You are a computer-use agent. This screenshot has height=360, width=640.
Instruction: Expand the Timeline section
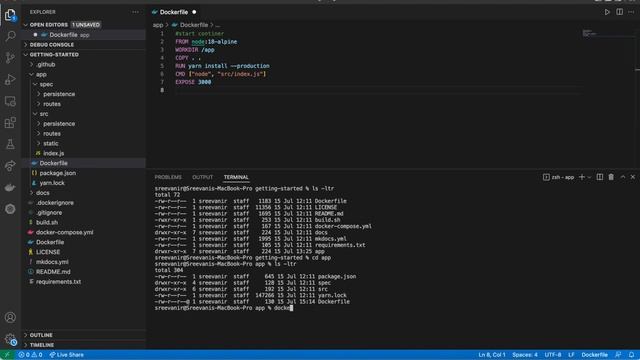pyautogui.click(x=84, y=345)
